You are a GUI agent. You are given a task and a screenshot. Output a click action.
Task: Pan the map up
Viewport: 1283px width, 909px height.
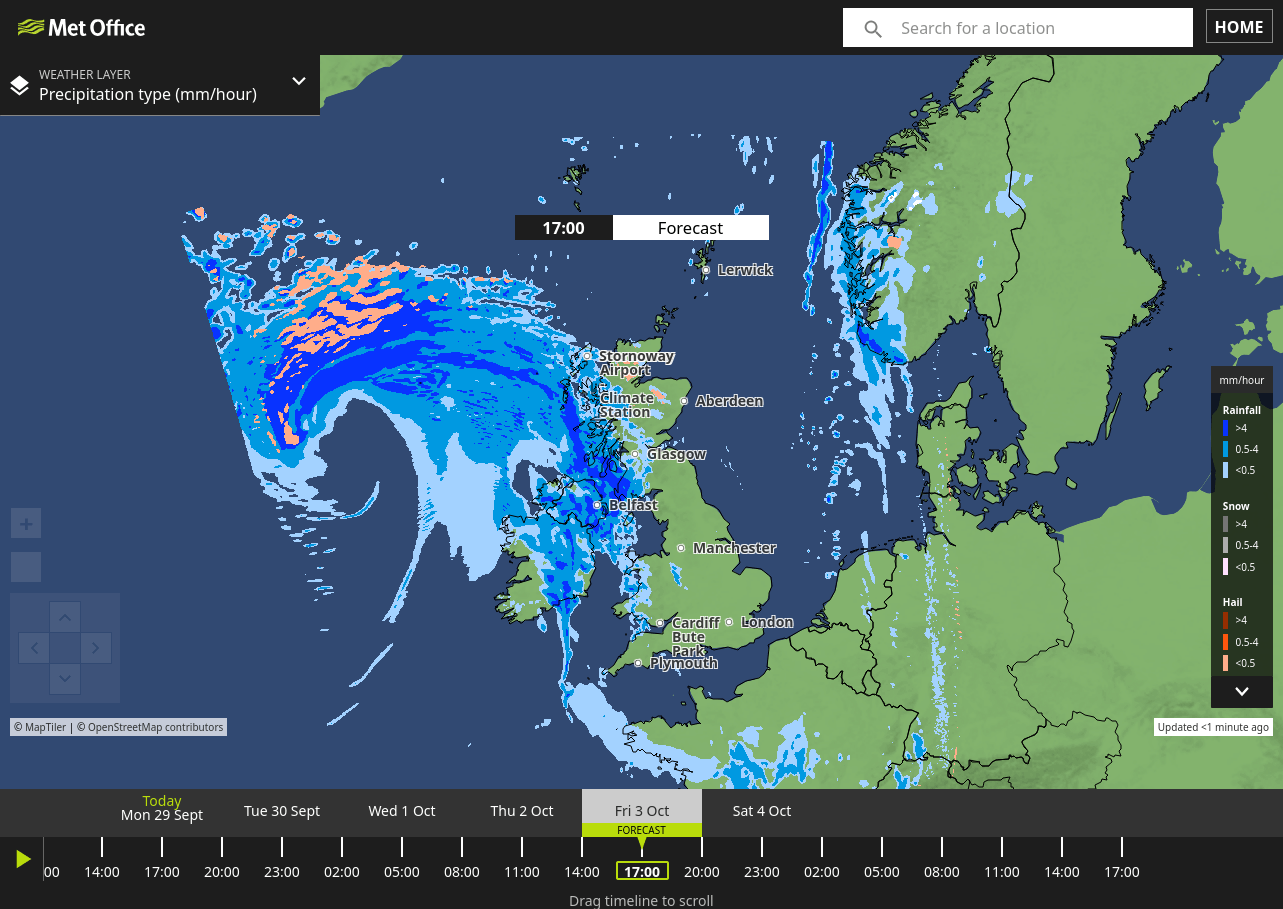pos(65,617)
